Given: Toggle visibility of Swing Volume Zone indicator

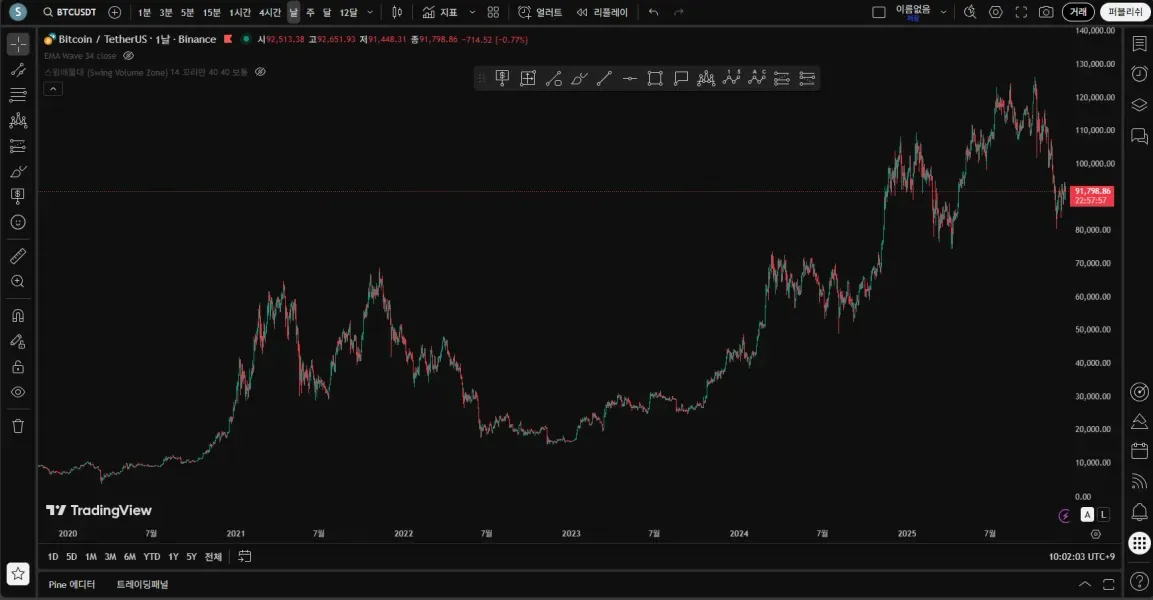Looking at the screenshot, I should [260, 72].
